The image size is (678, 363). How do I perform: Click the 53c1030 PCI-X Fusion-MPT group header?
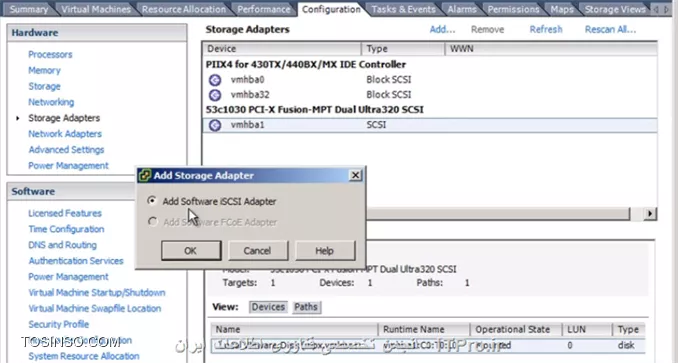314,110
